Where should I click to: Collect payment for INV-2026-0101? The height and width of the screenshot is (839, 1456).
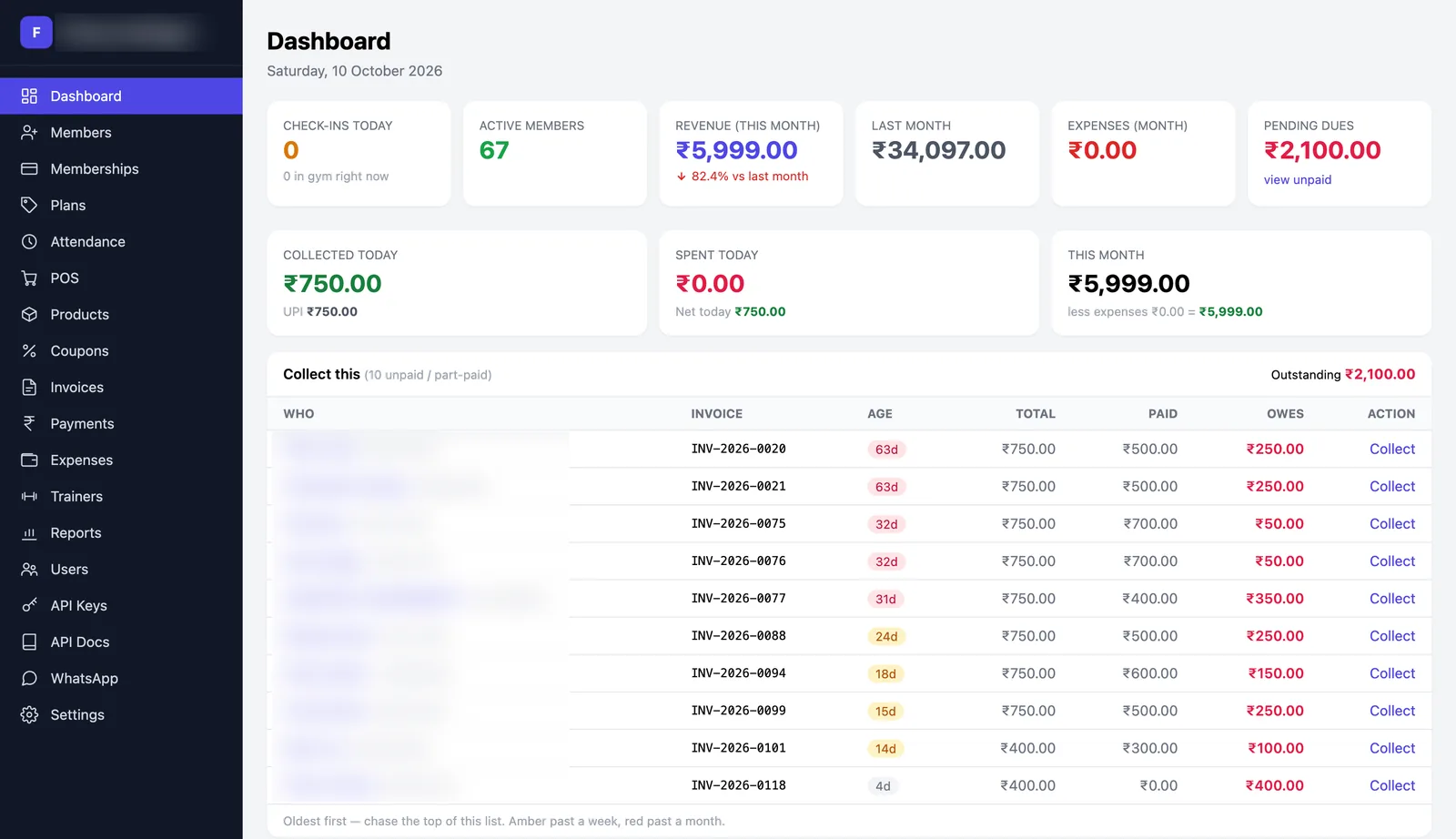pos(1392,748)
